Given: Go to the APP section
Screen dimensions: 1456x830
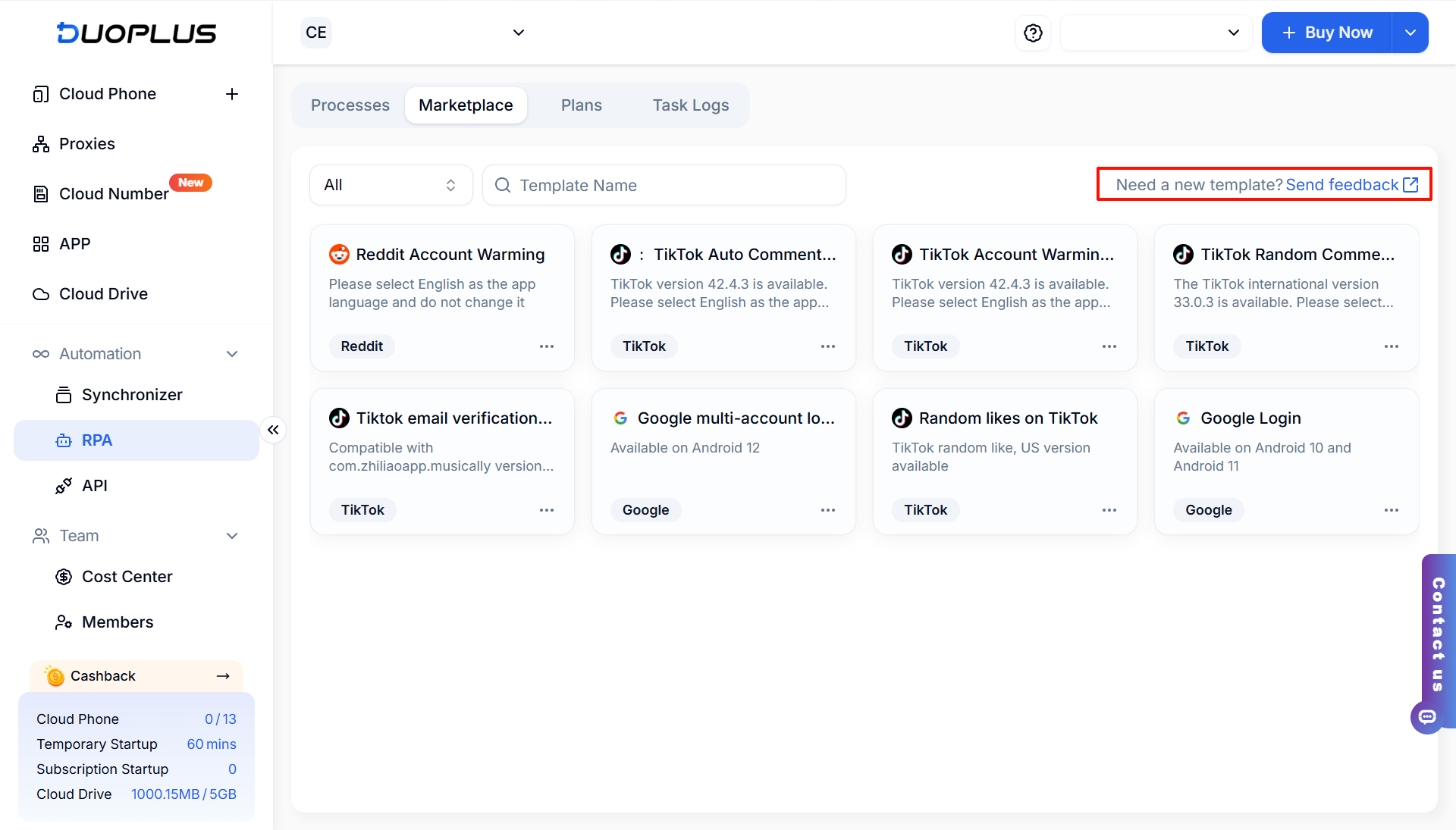Looking at the screenshot, I should tap(74, 244).
